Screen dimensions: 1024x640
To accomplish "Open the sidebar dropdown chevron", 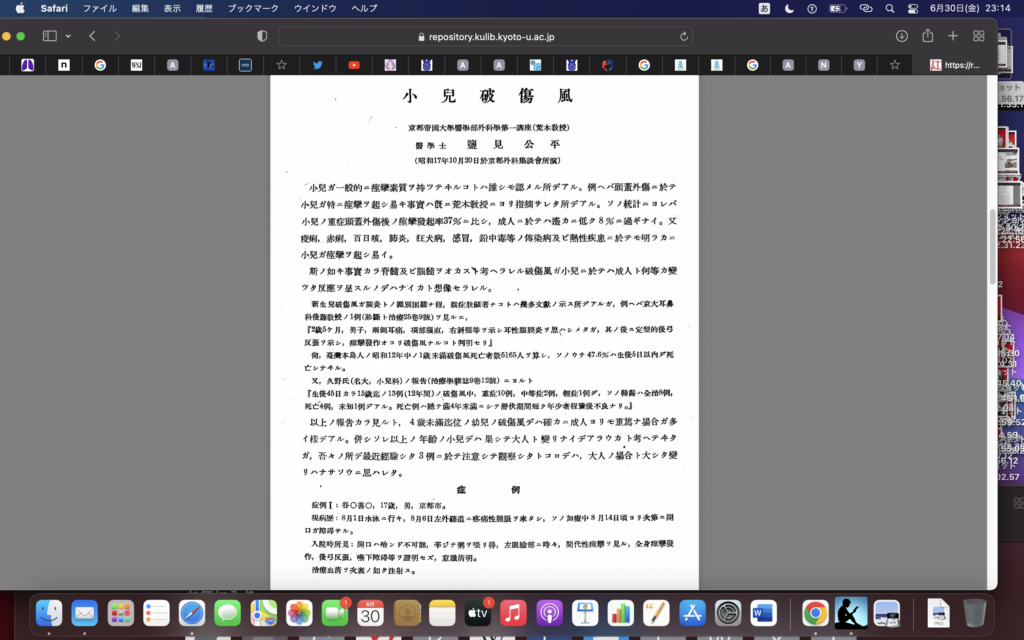I will point(68,36).
